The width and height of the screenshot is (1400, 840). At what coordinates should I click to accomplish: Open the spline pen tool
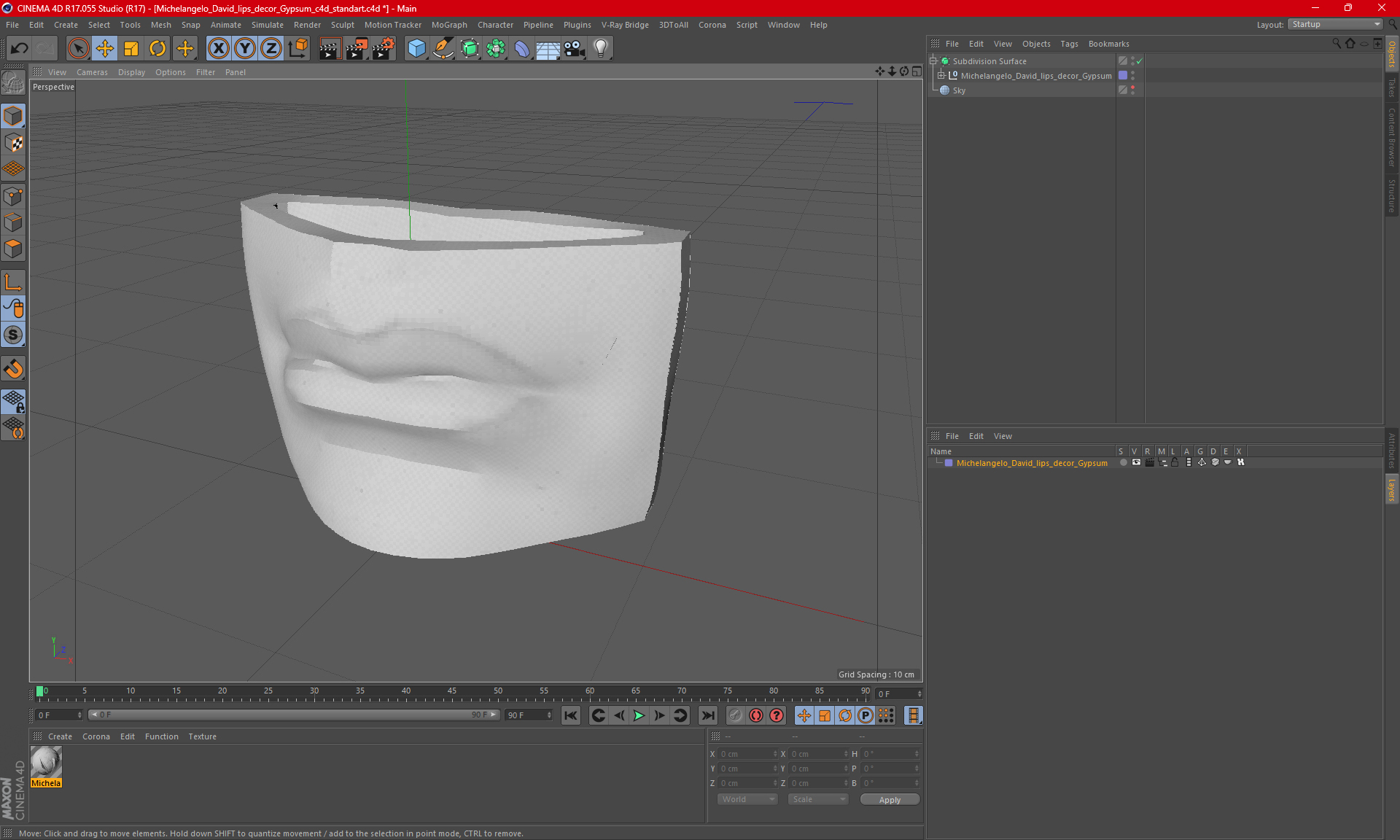coord(443,48)
